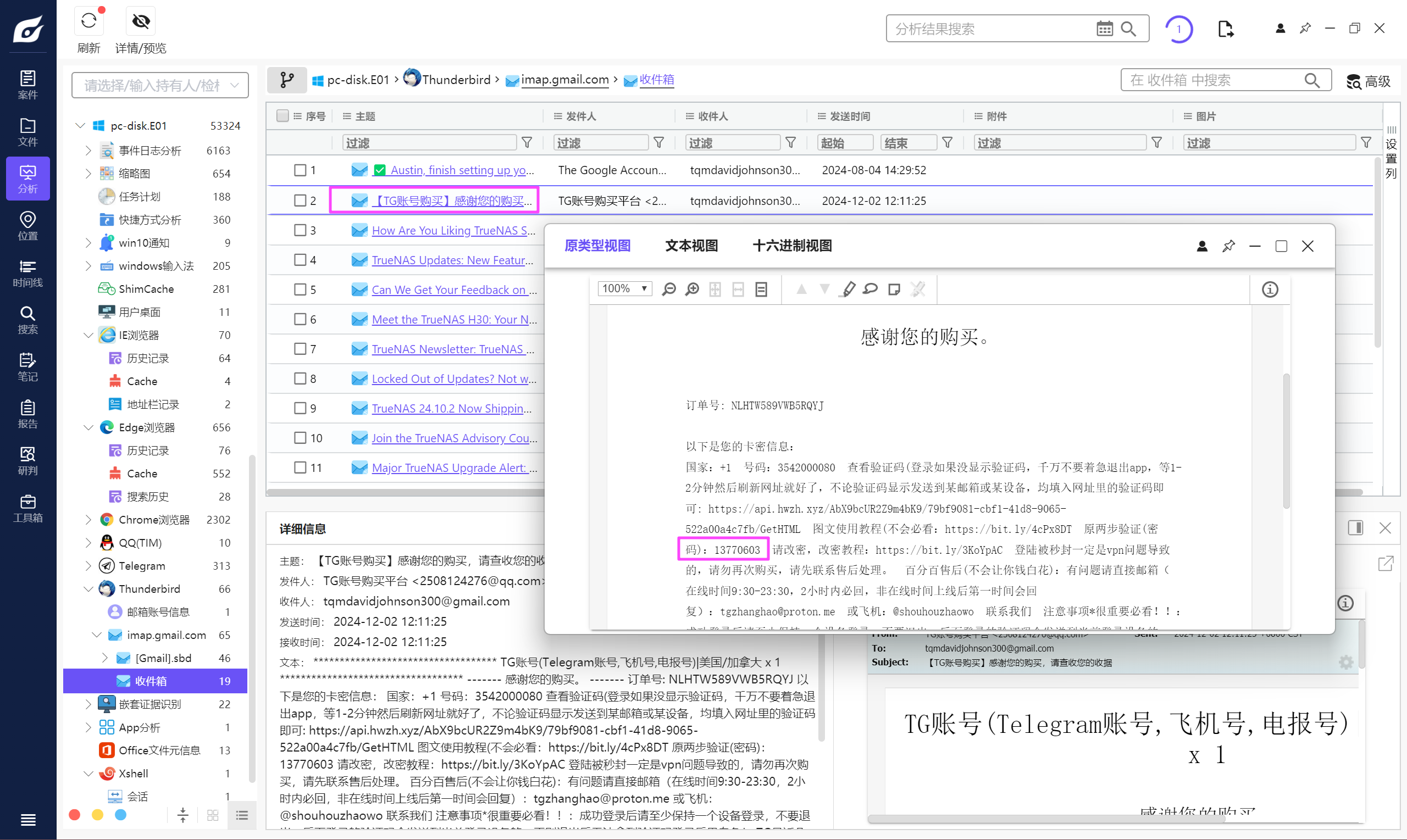This screenshot has height=840, width=1407.
Task: Click the filter funnel for the 发件人 column
Action: [658, 143]
